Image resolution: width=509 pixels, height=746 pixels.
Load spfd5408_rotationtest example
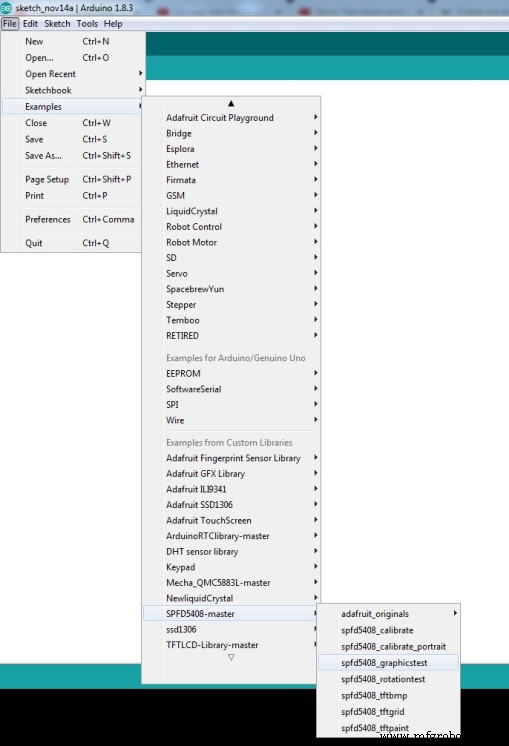388,679
